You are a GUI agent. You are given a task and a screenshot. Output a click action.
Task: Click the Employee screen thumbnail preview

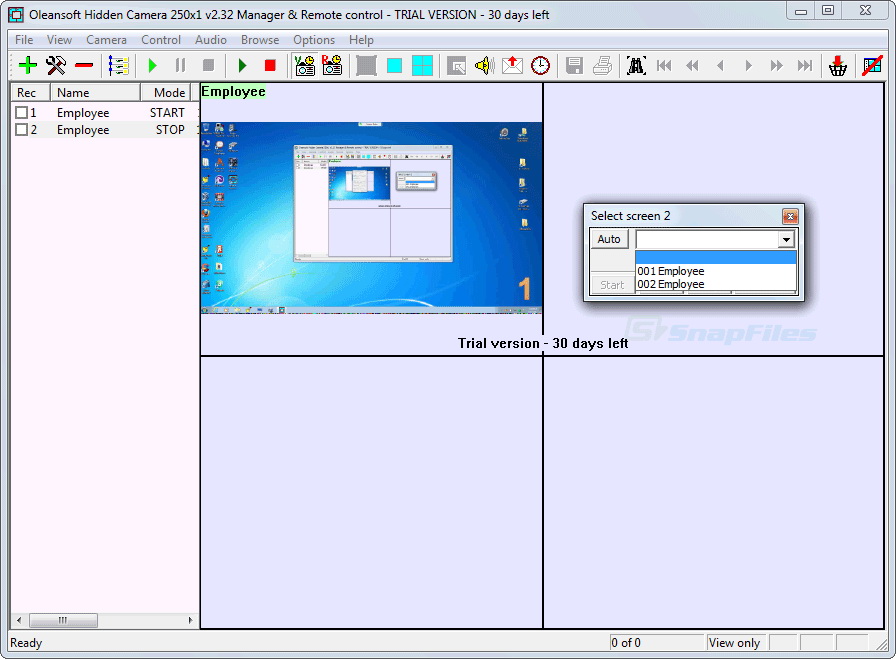point(371,218)
